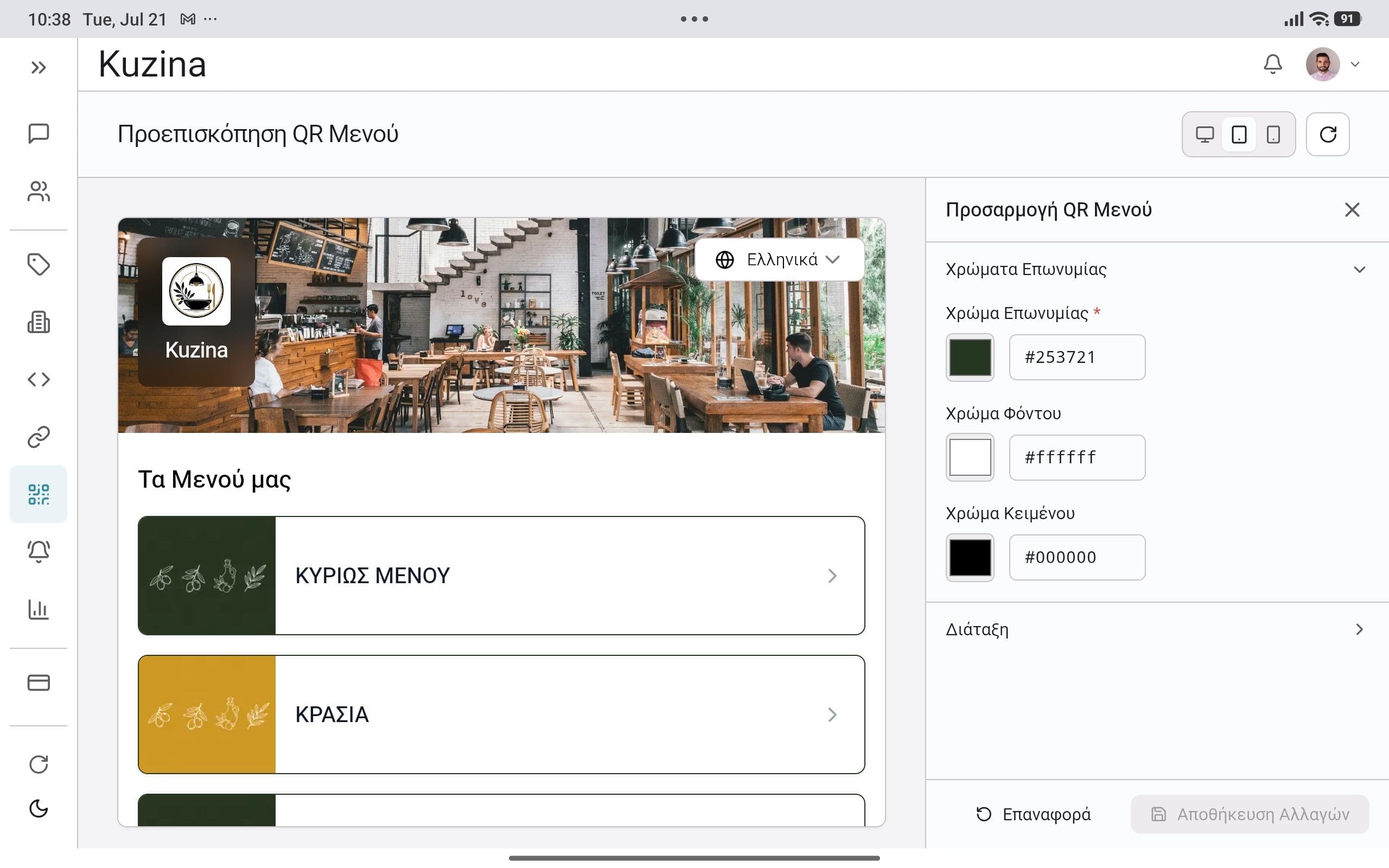Click the Επαναφορά reset button

pyautogui.click(x=1033, y=814)
